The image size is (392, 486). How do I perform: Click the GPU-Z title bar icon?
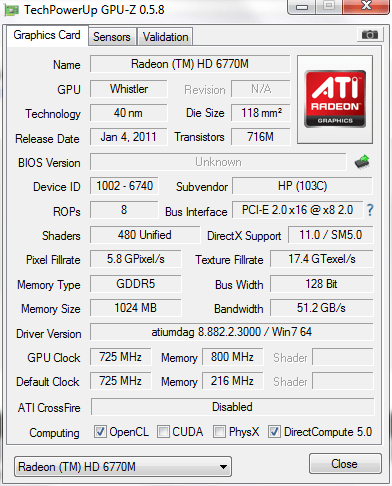pos(11,10)
